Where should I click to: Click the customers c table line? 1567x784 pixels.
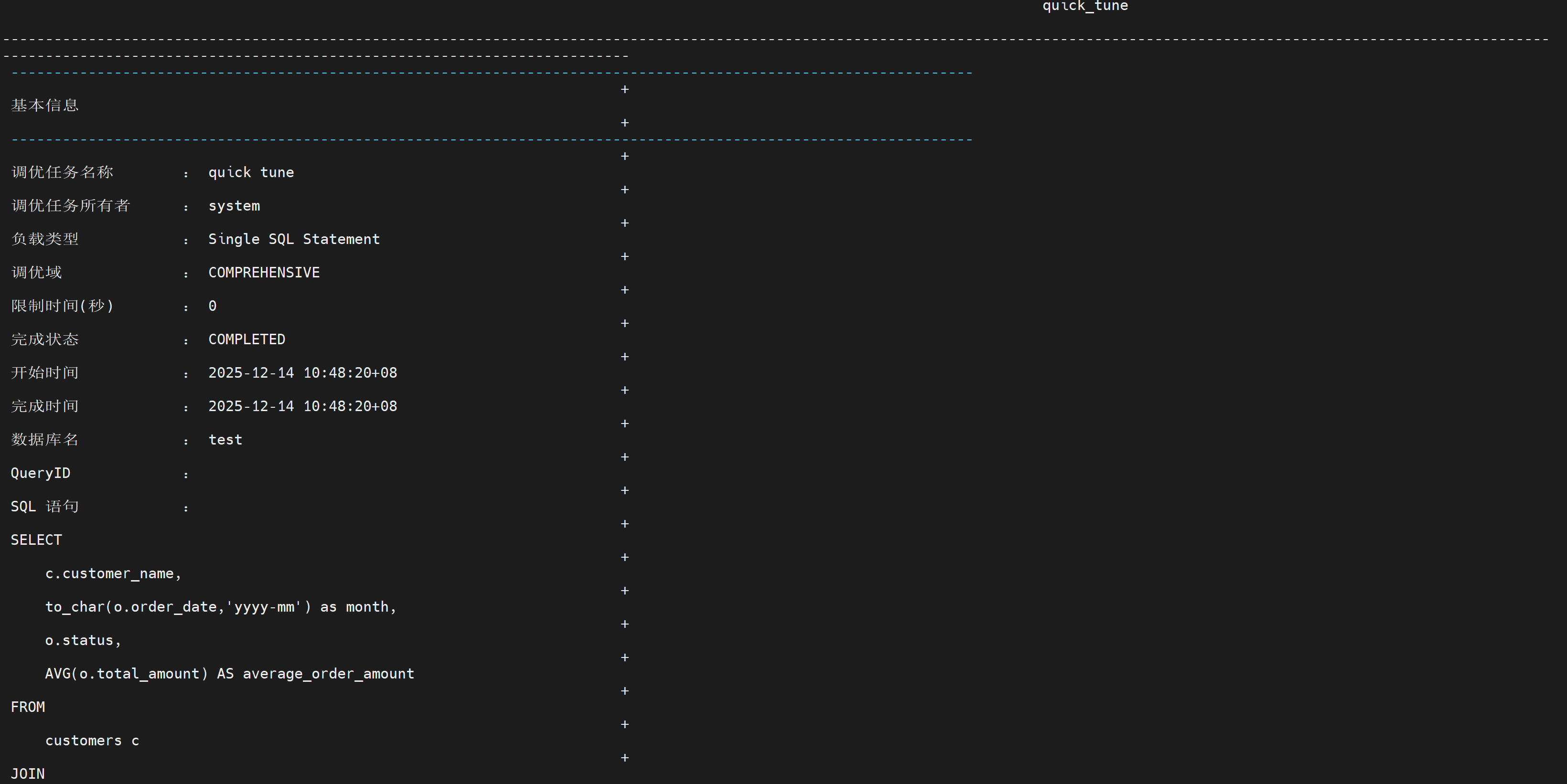pyautogui.click(x=92, y=741)
